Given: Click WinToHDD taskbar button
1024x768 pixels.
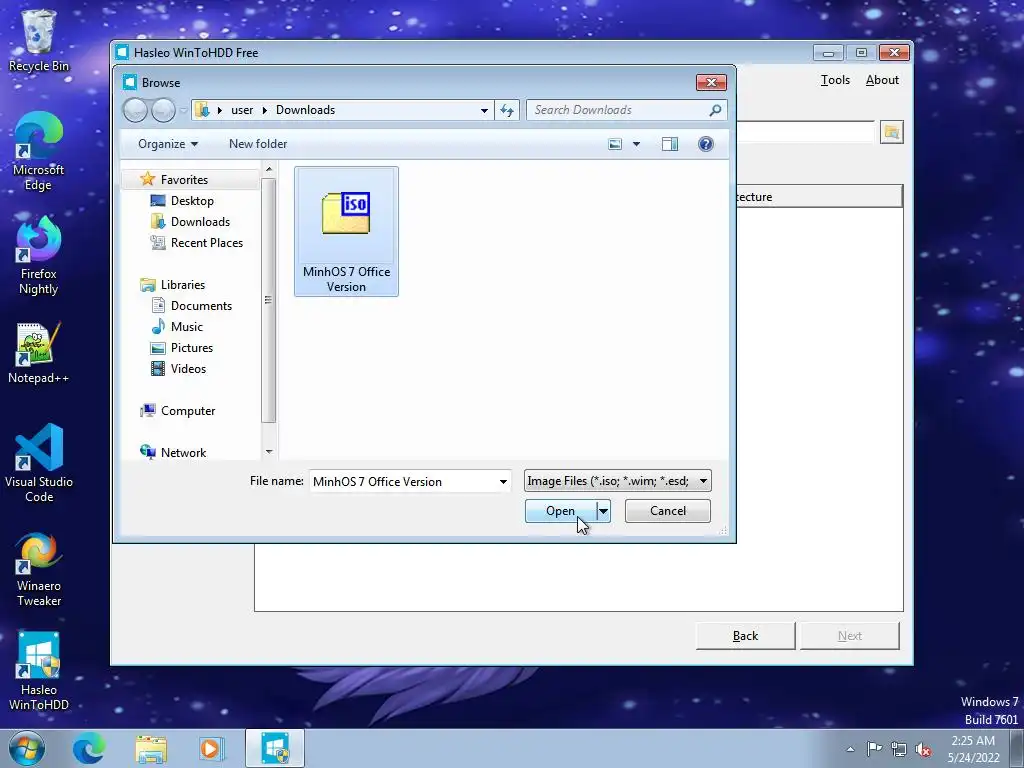Looking at the screenshot, I should coord(275,748).
